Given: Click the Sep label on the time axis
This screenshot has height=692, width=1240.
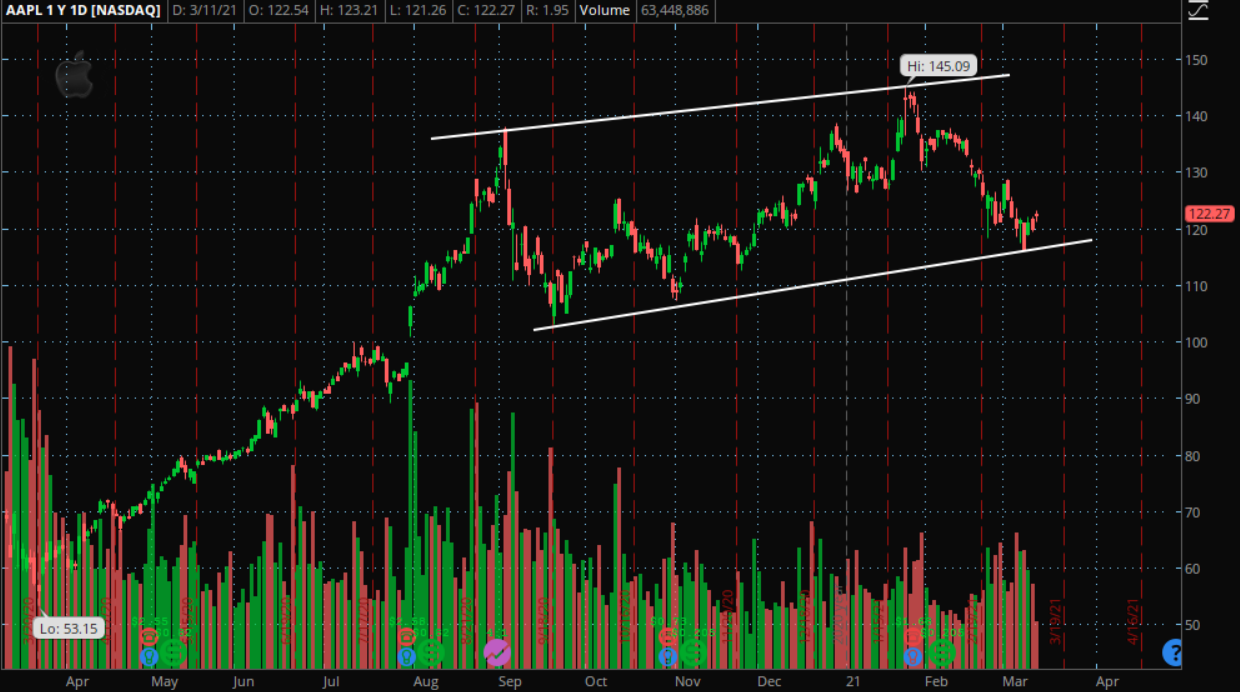Looking at the screenshot, I should point(509,681).
